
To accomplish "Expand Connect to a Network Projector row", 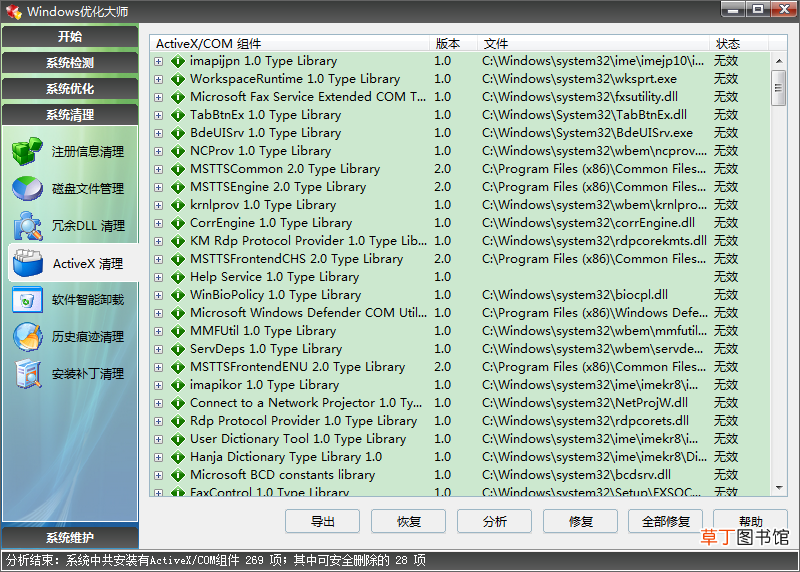I will (159, 403).
